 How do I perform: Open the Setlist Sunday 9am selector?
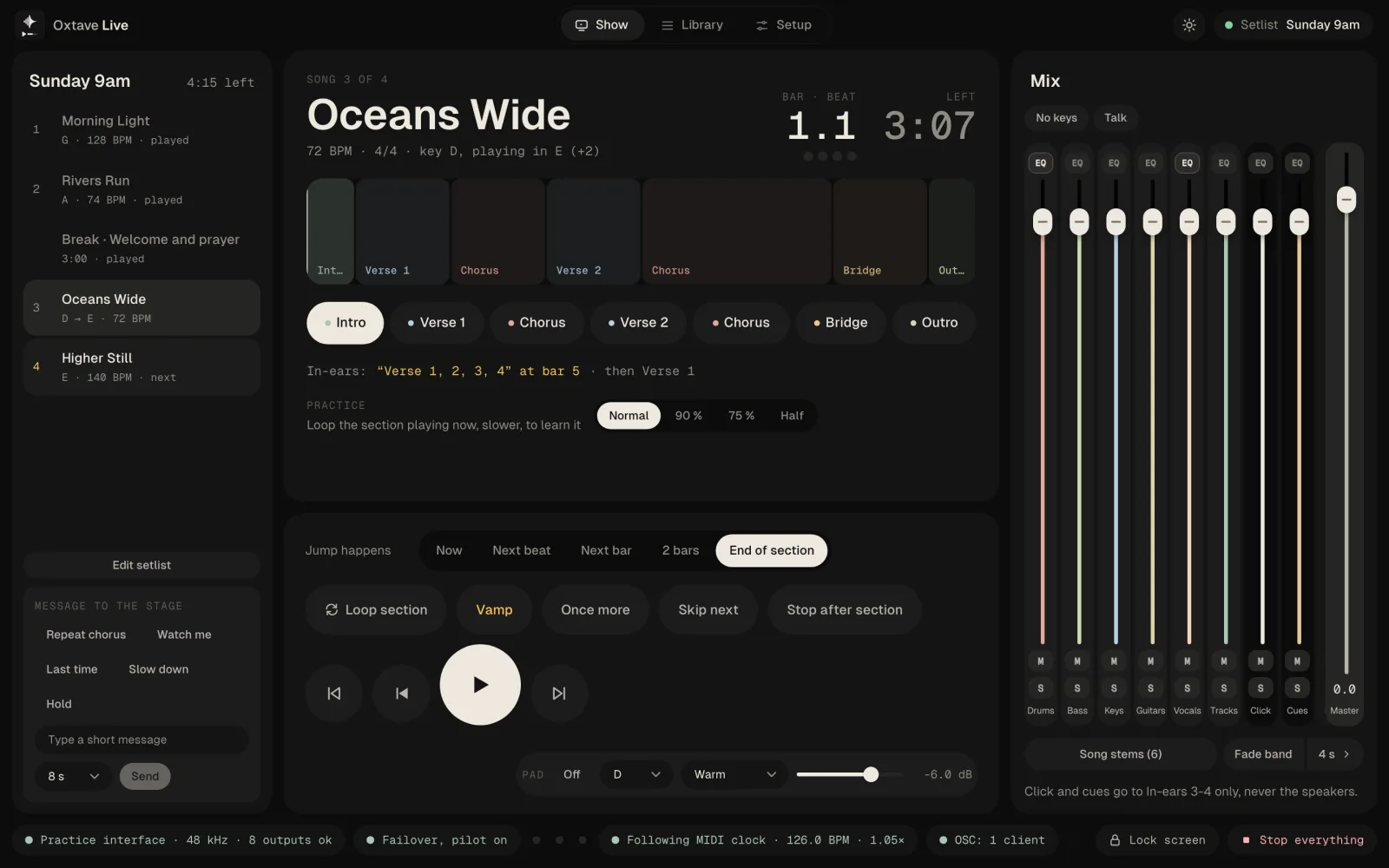point(1293,25)
